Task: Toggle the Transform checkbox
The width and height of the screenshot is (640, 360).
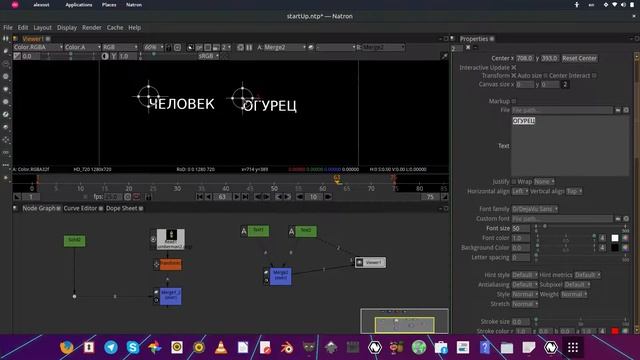Action: [514, 76]
